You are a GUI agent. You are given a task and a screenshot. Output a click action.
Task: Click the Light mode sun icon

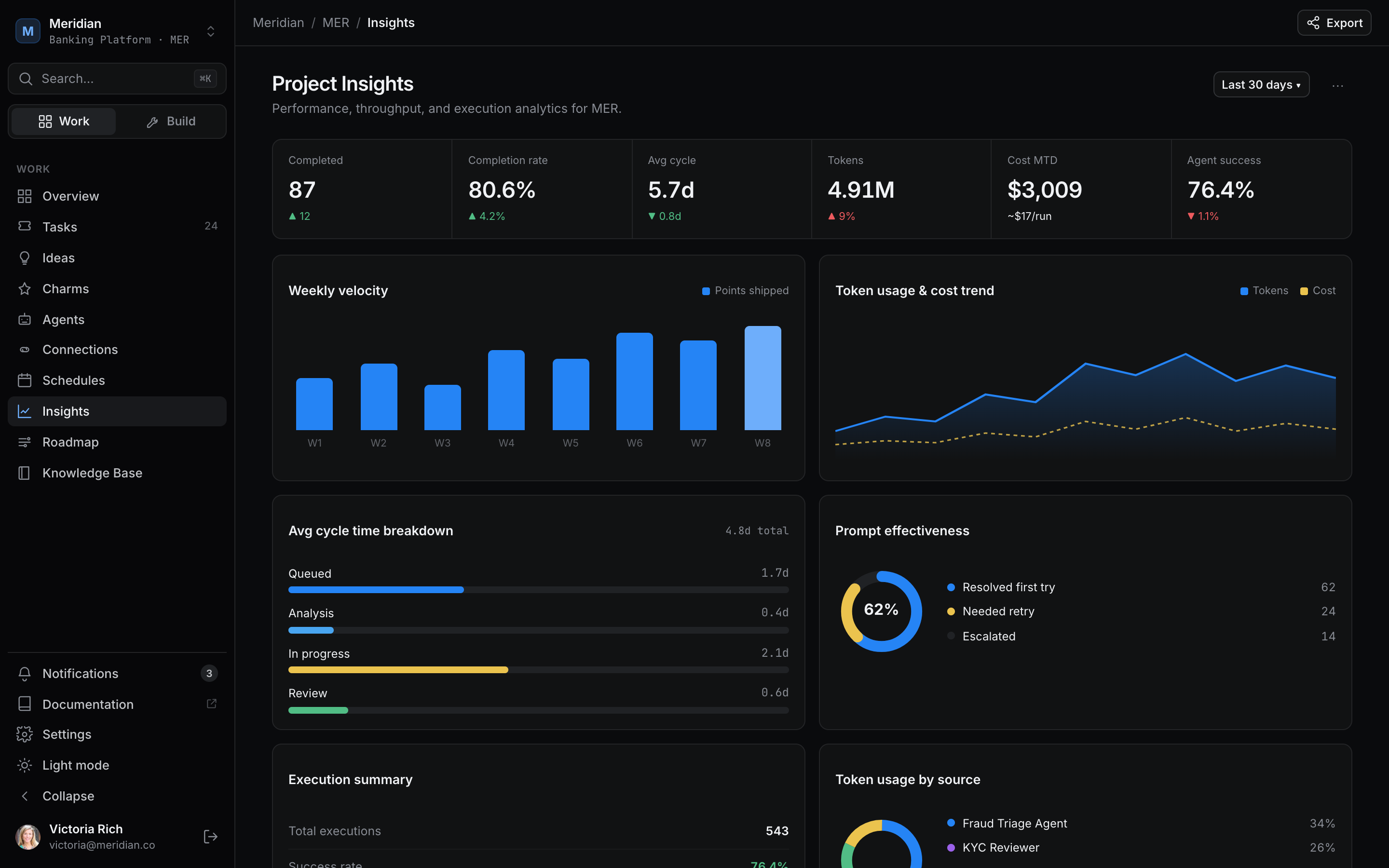(x=24, y=765)
